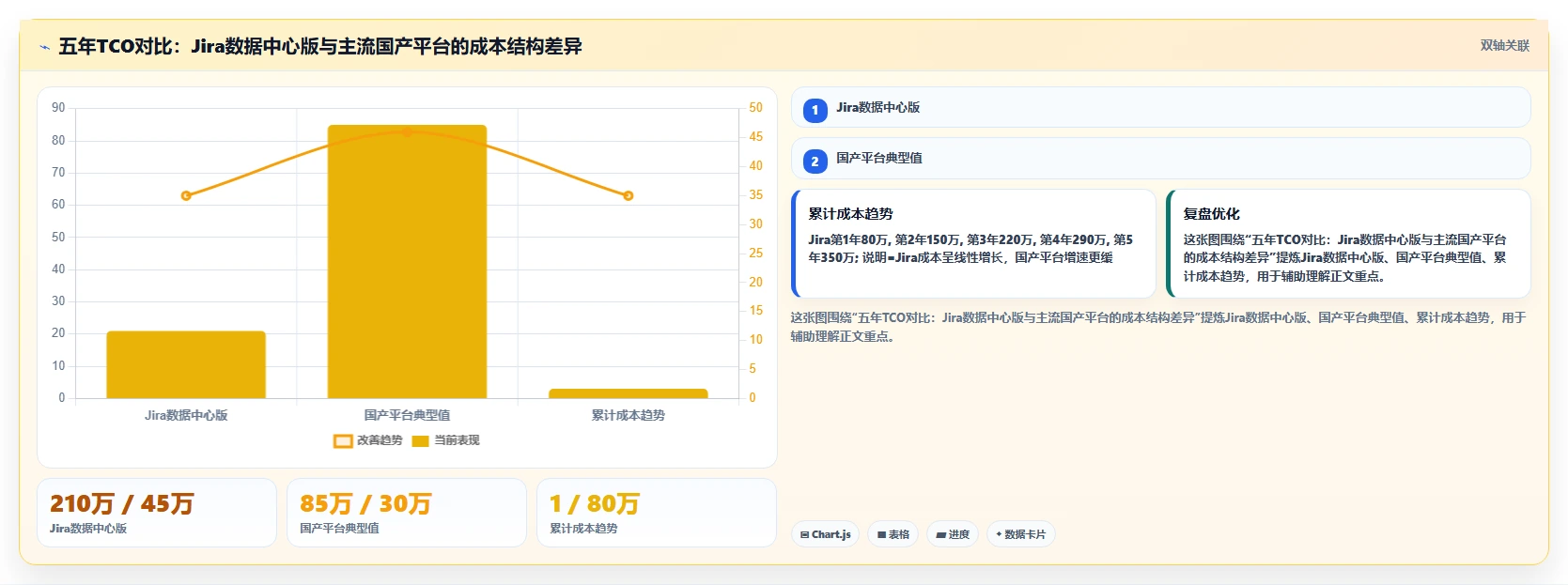Click the x-axis label 累计成本趋势
Viewport: 1568px width, 585px height.
pos(629,415)
